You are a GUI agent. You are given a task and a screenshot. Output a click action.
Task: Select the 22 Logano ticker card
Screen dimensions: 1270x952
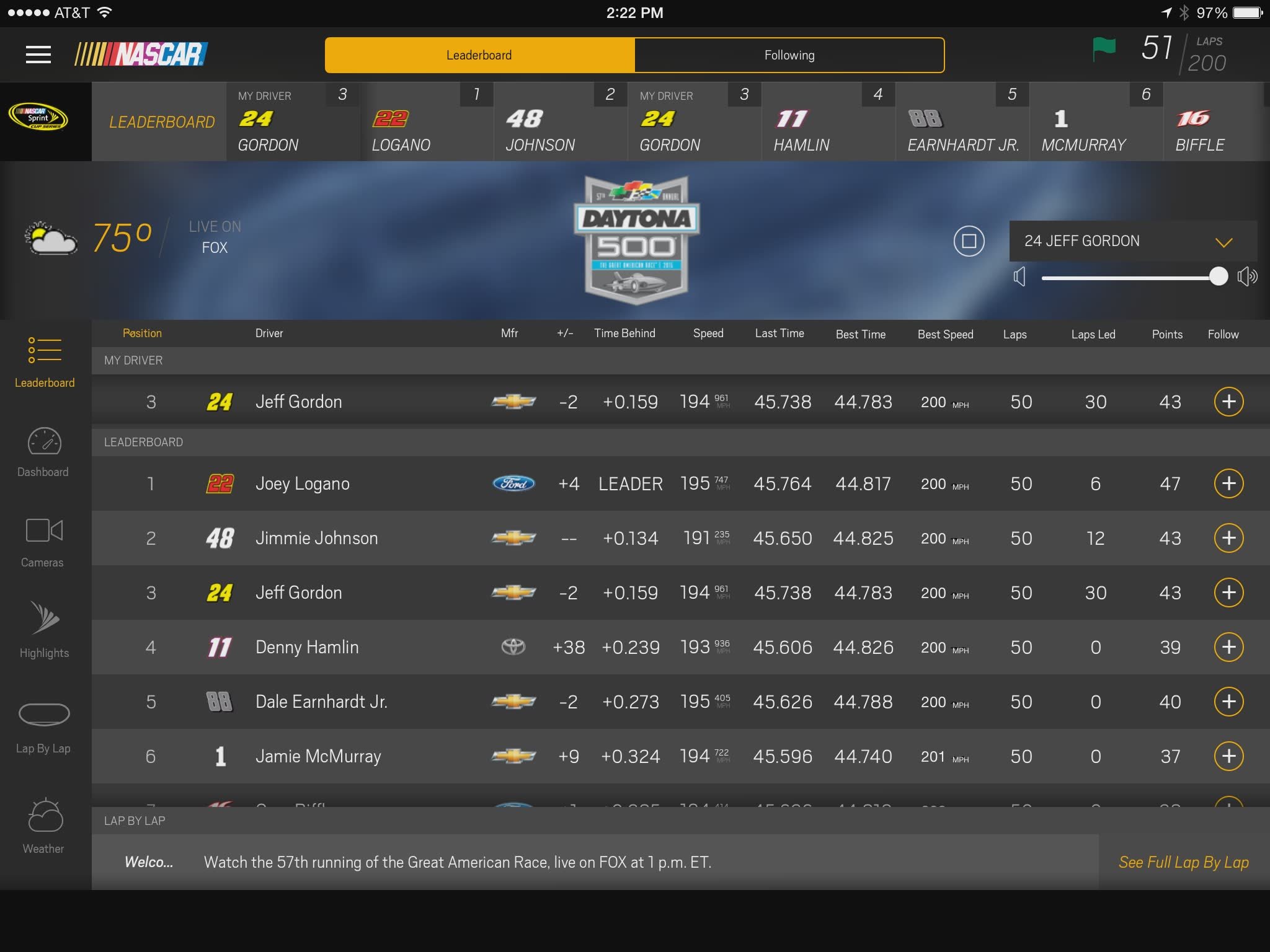pyautogui.click(x=427, y=121)
